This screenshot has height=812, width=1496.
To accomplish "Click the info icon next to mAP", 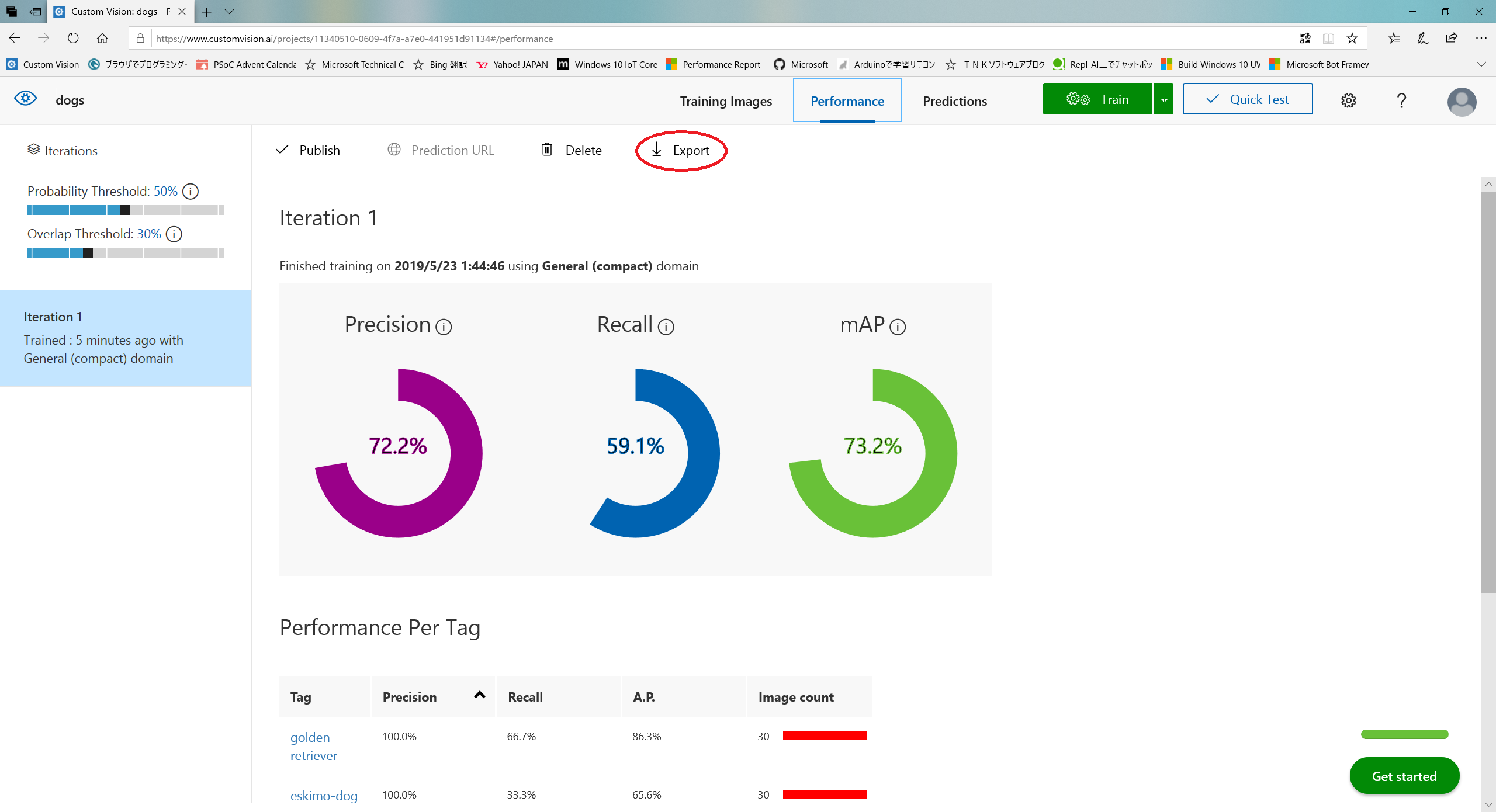I will coord(898,327).
